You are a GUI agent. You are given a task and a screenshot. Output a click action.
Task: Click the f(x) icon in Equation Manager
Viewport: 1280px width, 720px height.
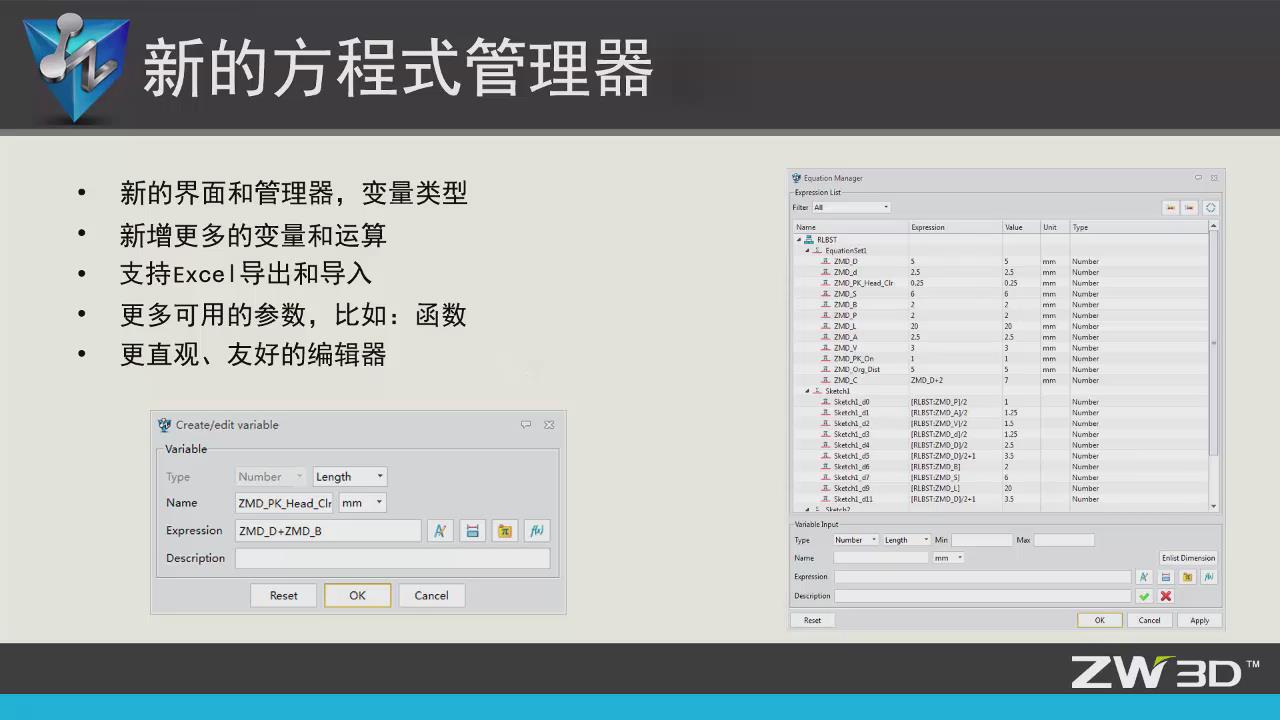coord(1209,577)
